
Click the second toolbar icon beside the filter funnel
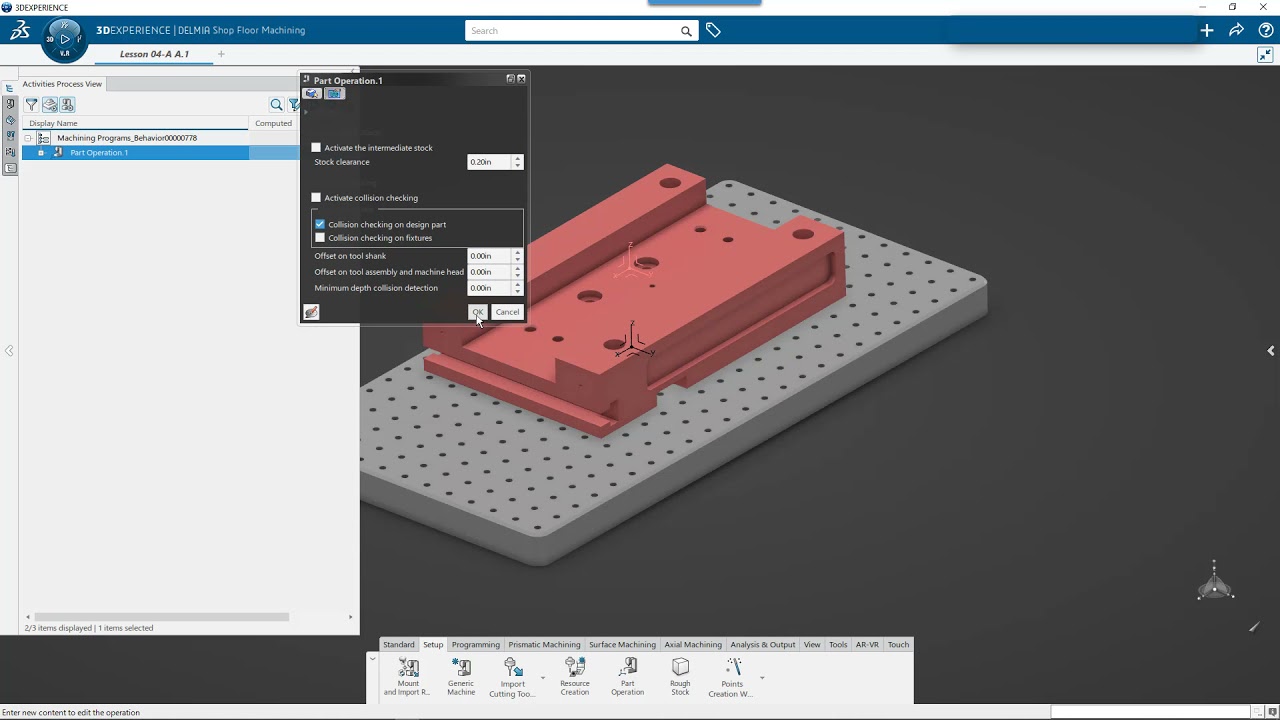click(x=50, y=104)
